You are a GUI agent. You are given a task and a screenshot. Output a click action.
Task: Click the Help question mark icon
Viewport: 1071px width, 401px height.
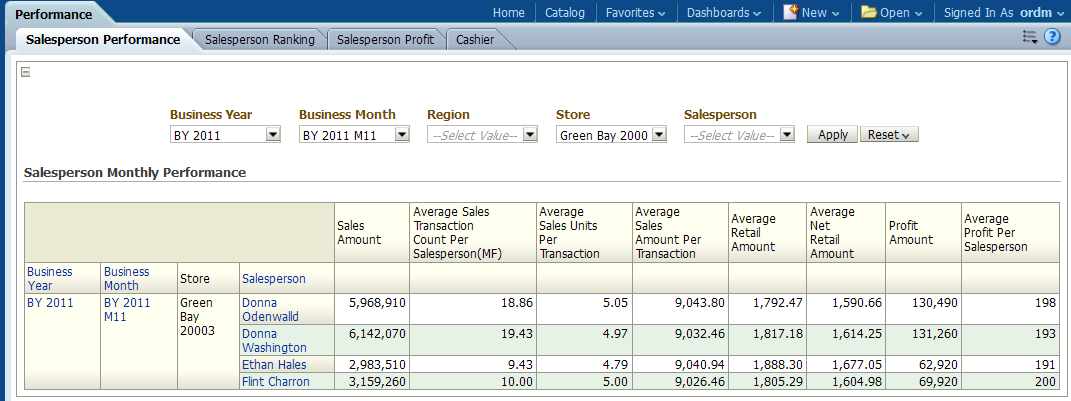click(x=1052, y=37)
